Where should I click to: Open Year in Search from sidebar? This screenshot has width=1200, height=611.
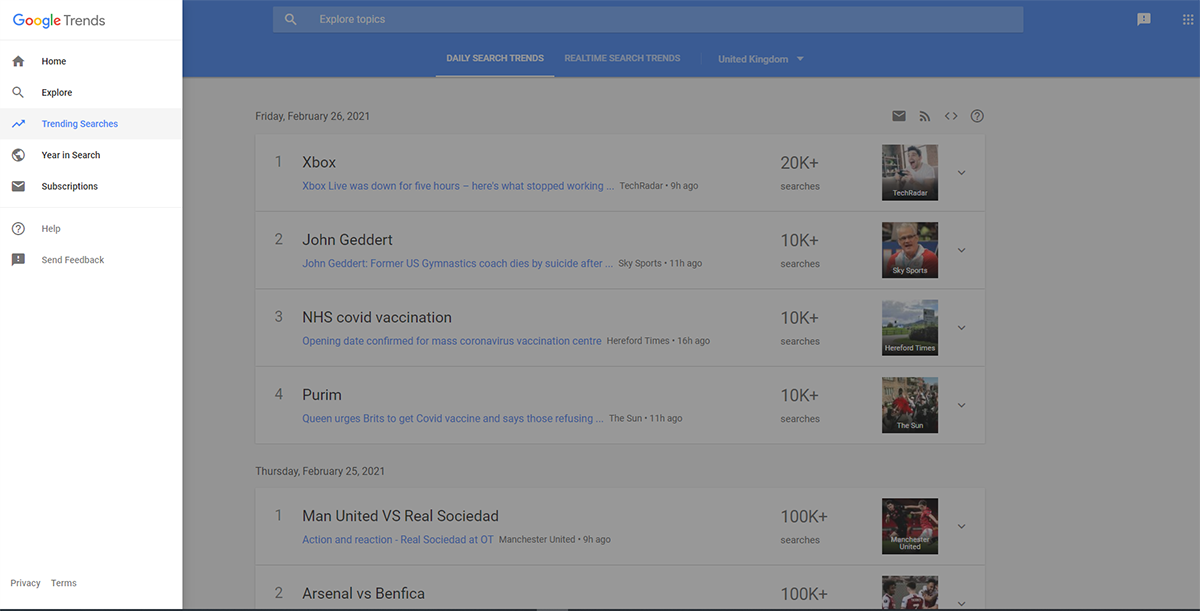click(71, 155)
